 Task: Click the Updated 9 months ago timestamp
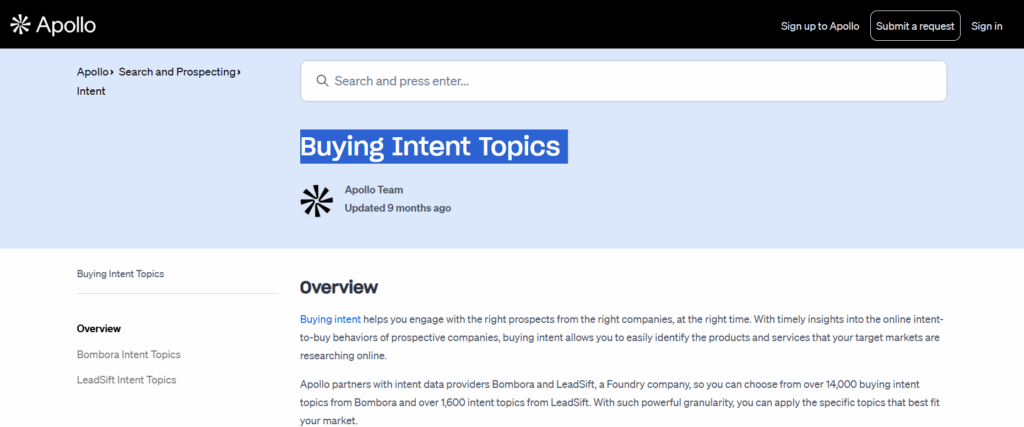[x=397, y=208]
